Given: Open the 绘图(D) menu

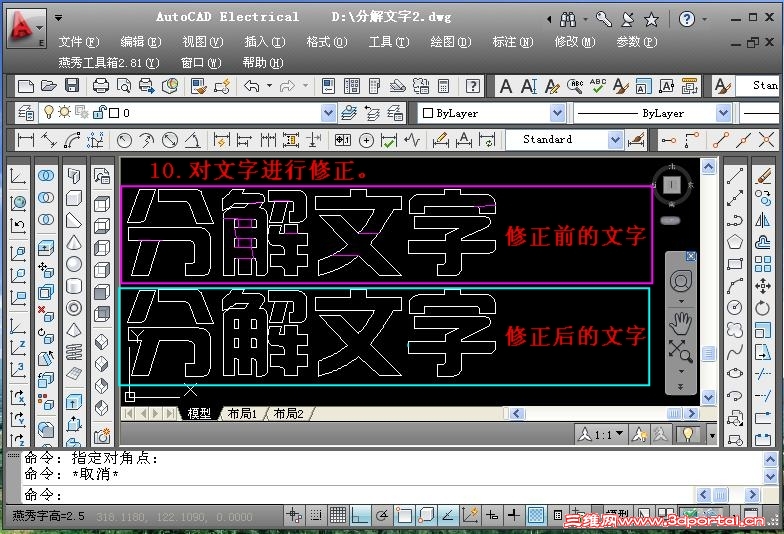Looking at the screenshot, I should tap(450, 42).
